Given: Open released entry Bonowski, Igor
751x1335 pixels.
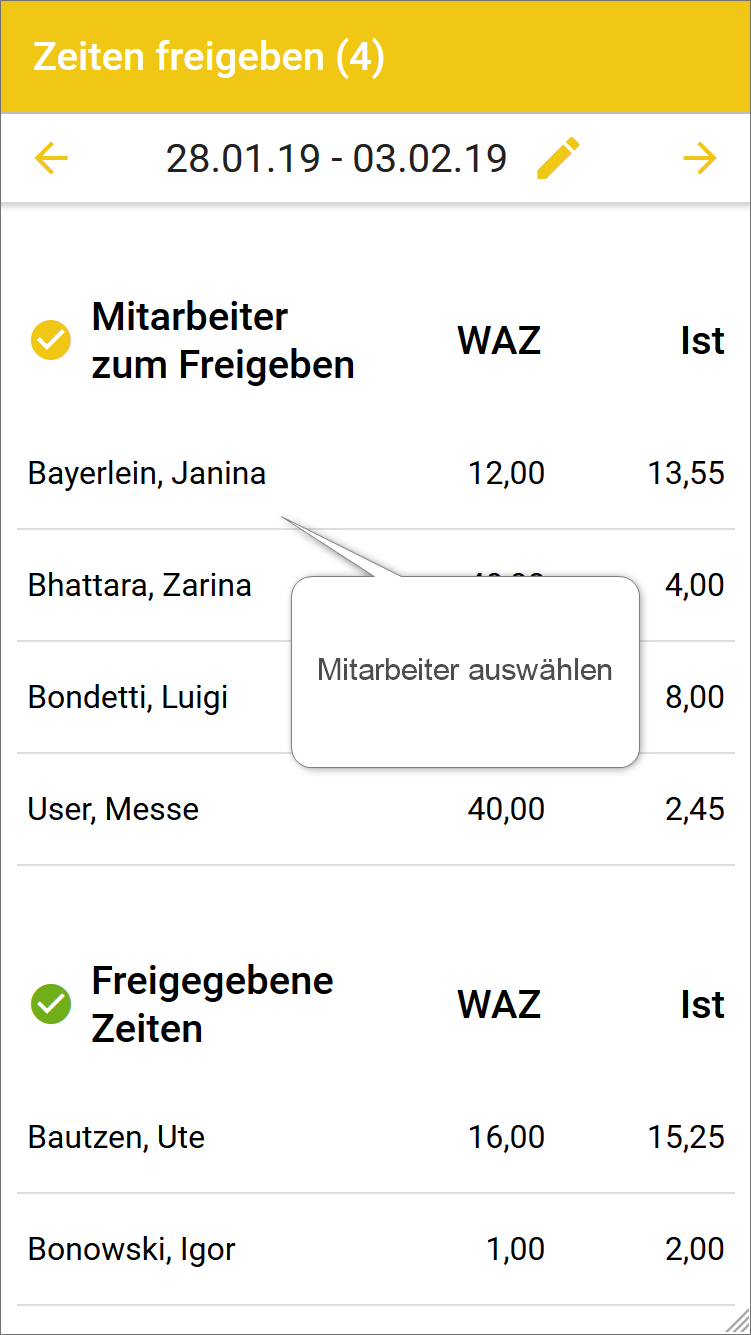Looking at the screenshot, I should coord(131,1249).
